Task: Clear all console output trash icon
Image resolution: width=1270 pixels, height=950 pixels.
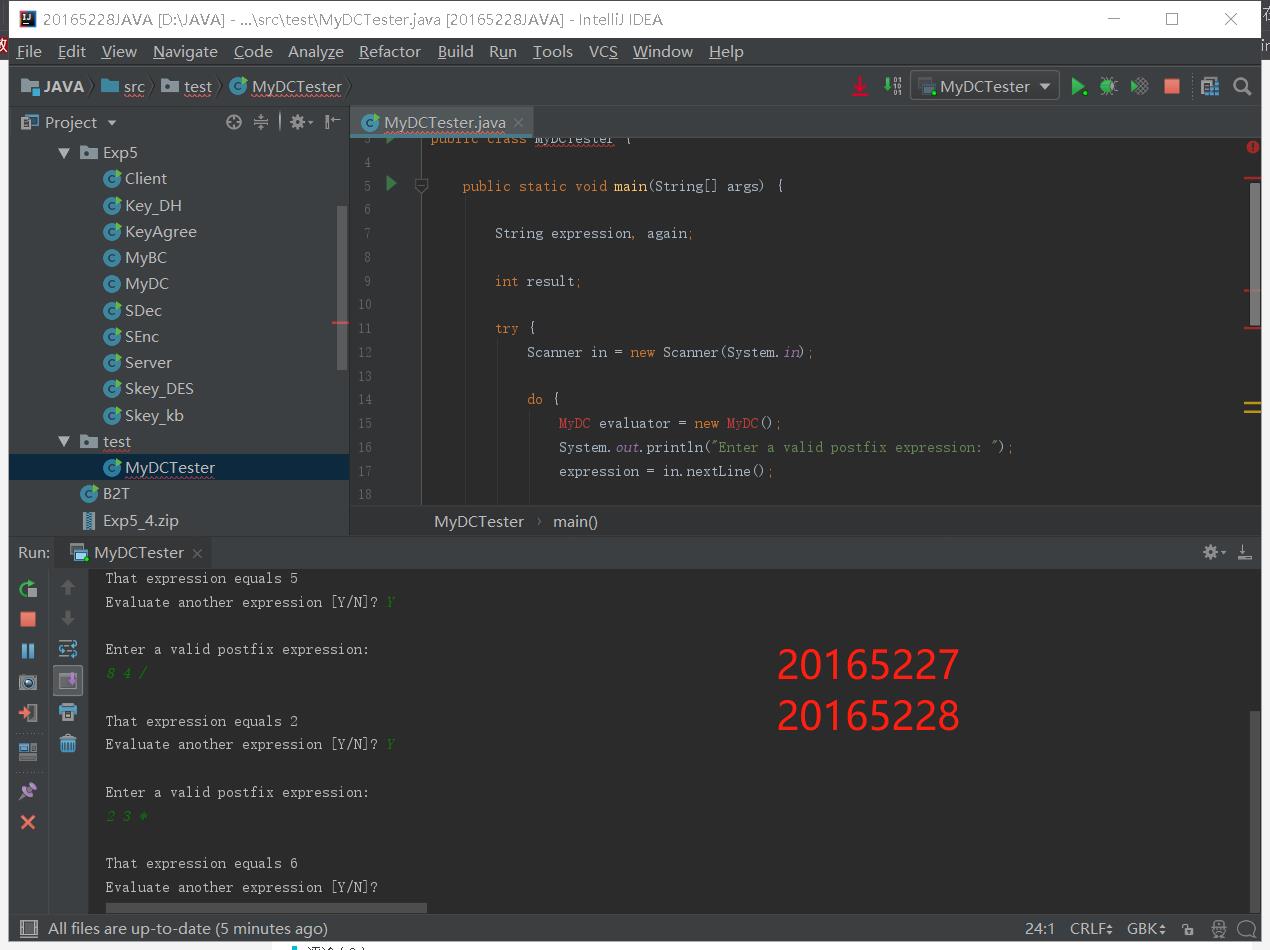Action: pyautogui.click(x=68, y=743)
